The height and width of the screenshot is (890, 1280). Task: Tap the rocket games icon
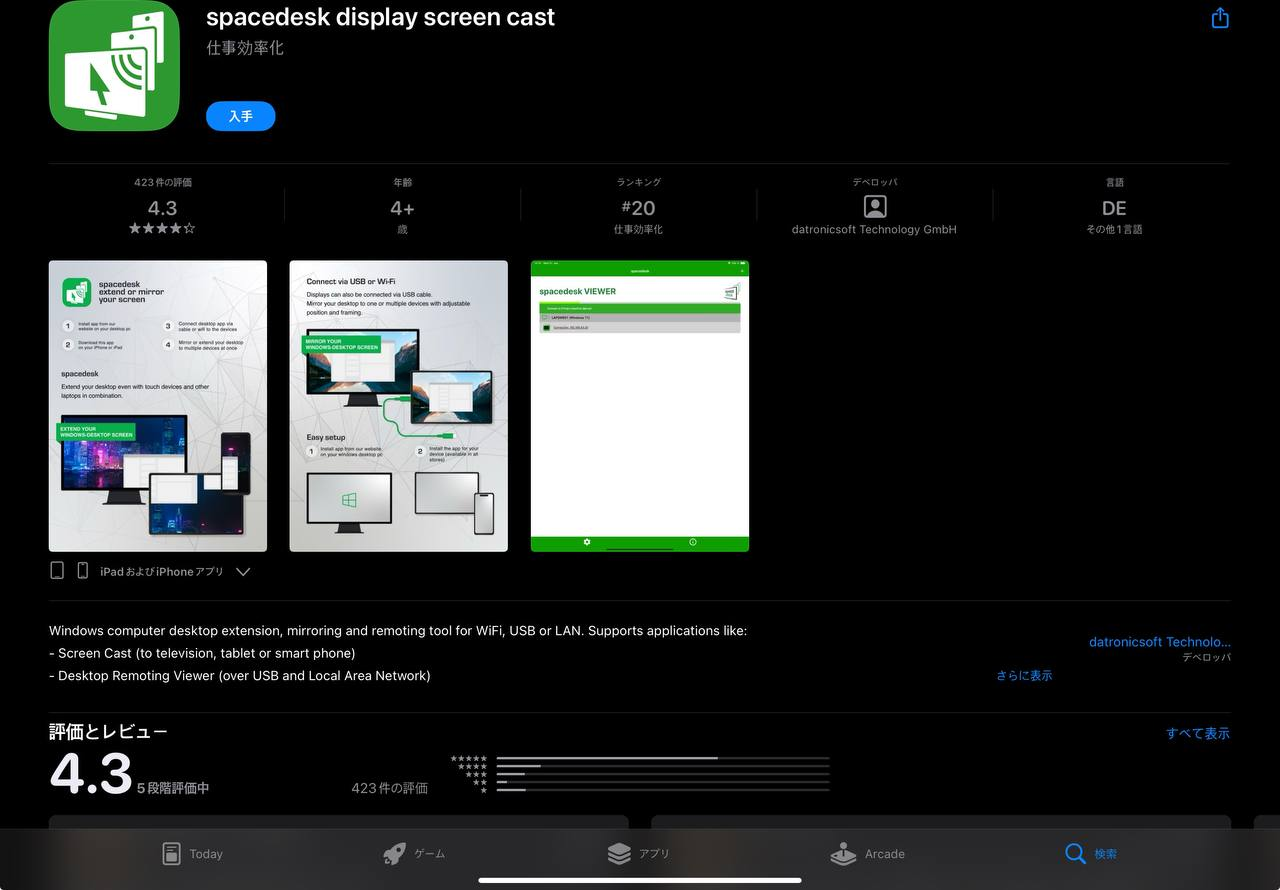pos(394,854)
